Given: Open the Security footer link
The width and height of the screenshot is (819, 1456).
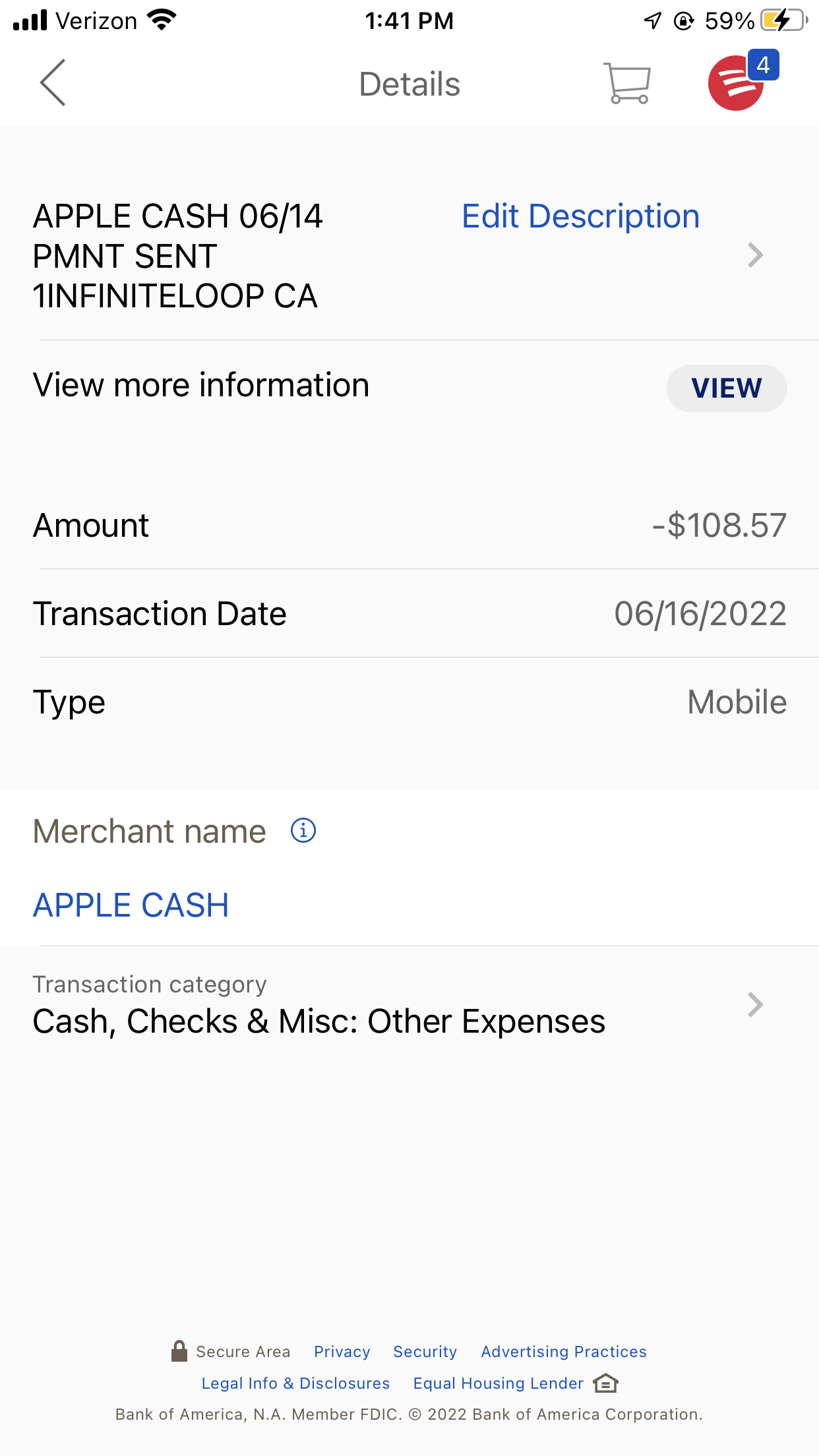Looking at the screenshot, I should point(425,1352).
